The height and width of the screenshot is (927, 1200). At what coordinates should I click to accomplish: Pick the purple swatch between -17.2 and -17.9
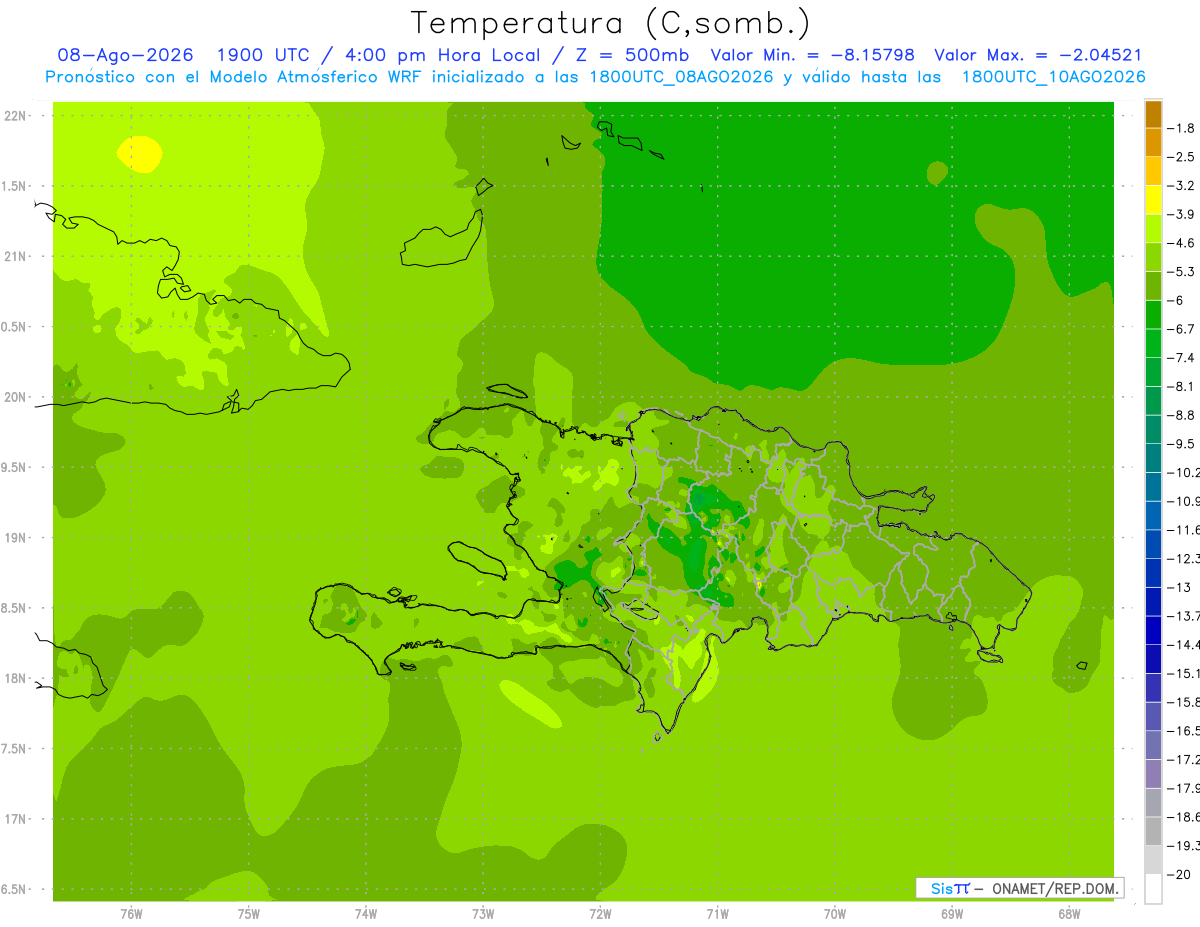(x=1154, y=774)
